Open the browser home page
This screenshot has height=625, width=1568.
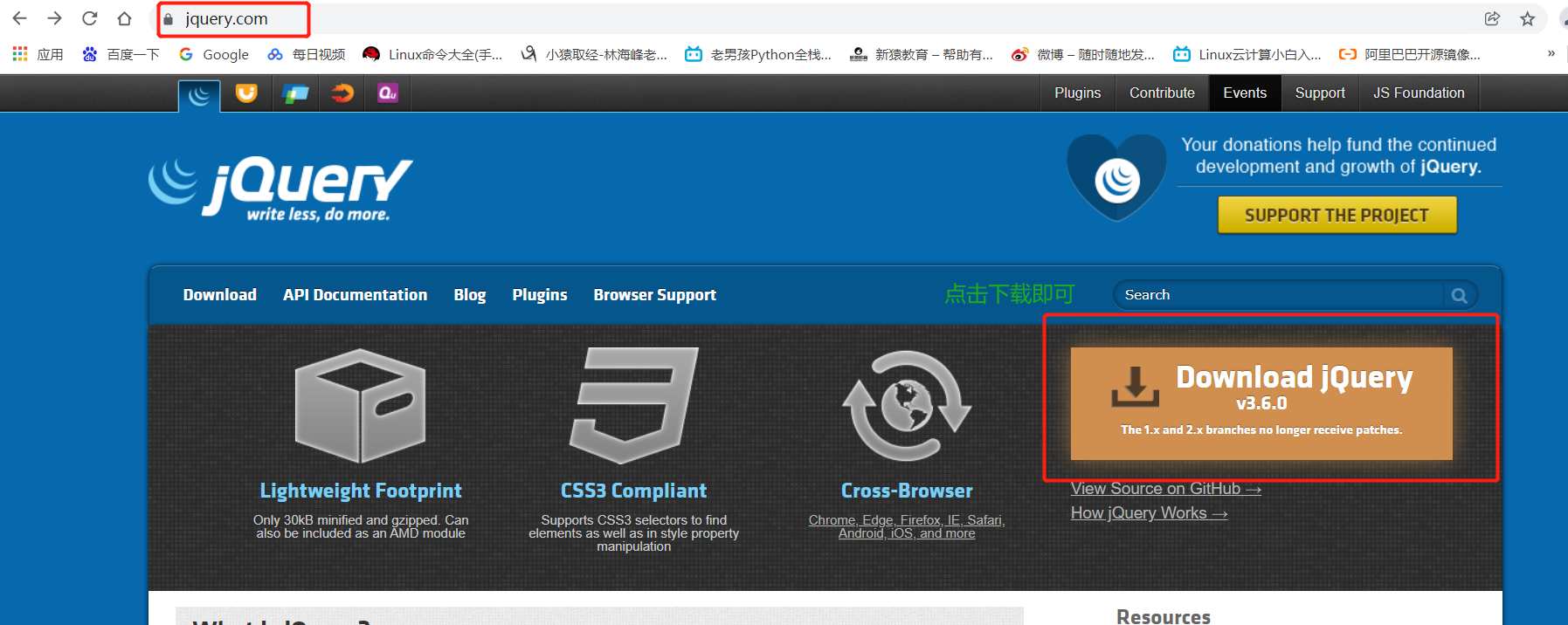(x=124, y=18)
